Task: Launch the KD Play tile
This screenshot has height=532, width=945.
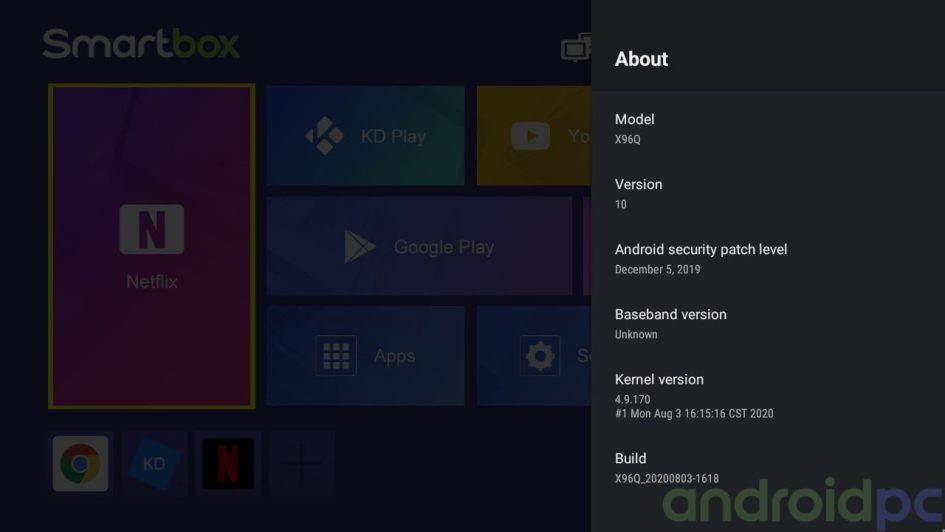Action: (x=365, y=136)
